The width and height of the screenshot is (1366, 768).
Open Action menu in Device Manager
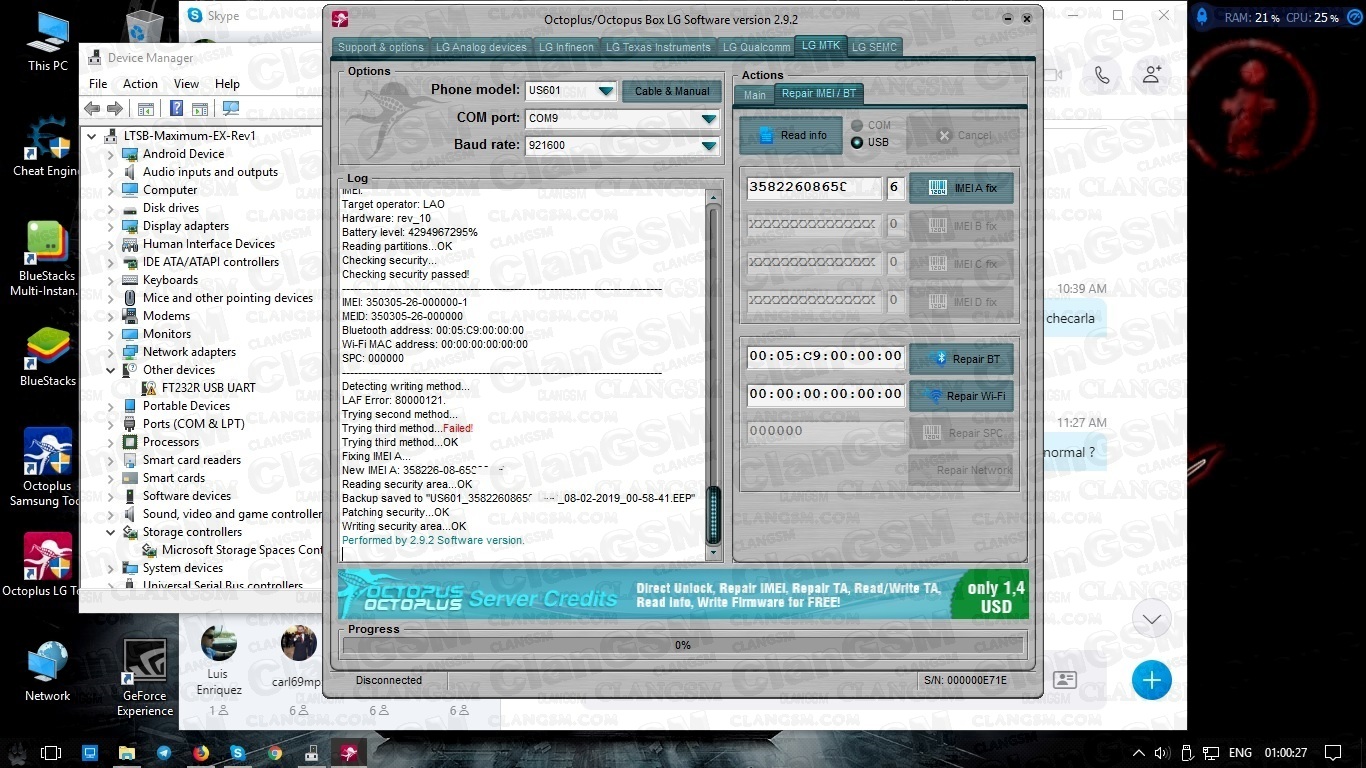point(140,84)
